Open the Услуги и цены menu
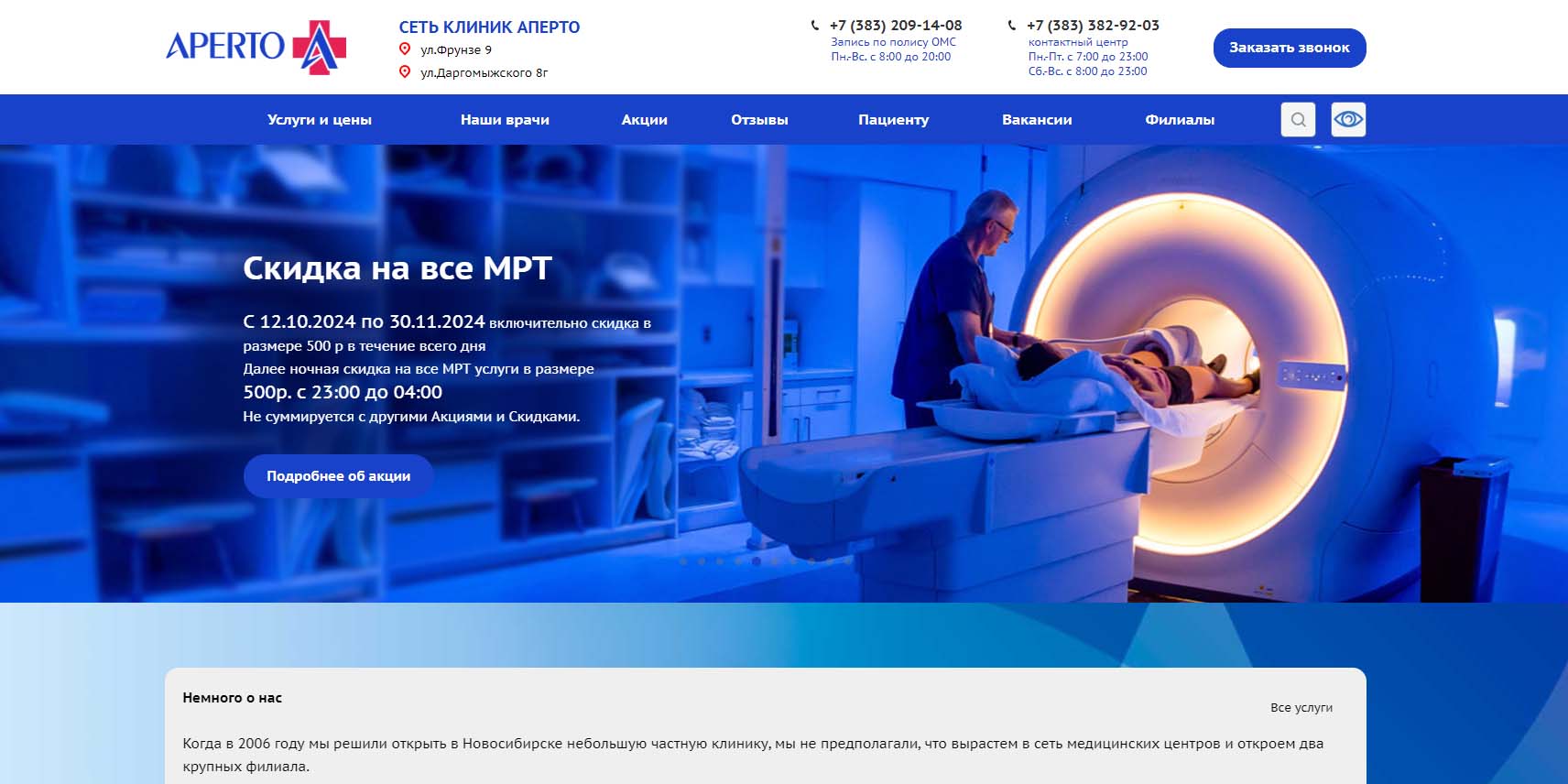The width and height of the screenshot is (1568, 784). (319, 120)
